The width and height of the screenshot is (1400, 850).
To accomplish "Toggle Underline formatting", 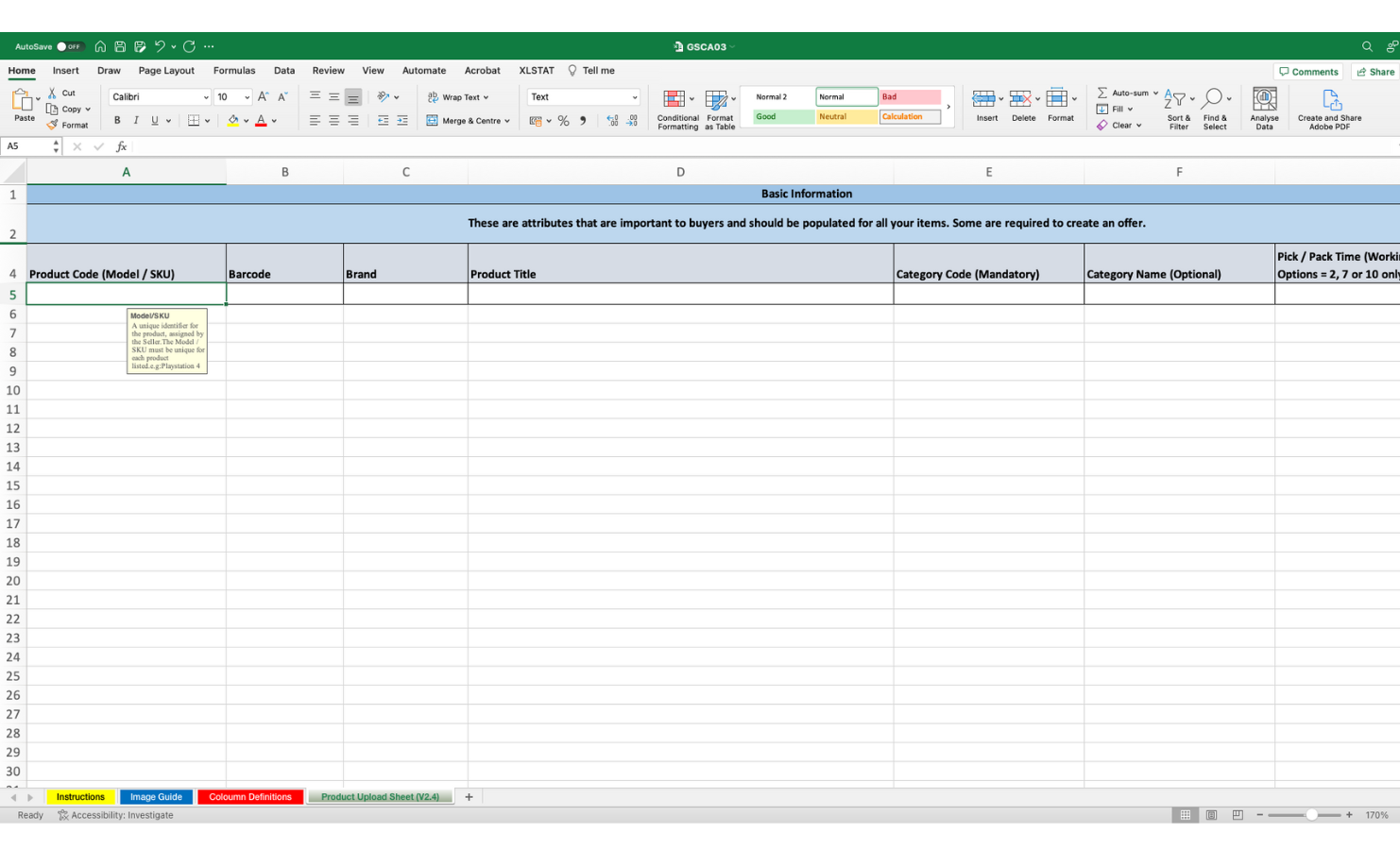I will [x=155, y=121].
